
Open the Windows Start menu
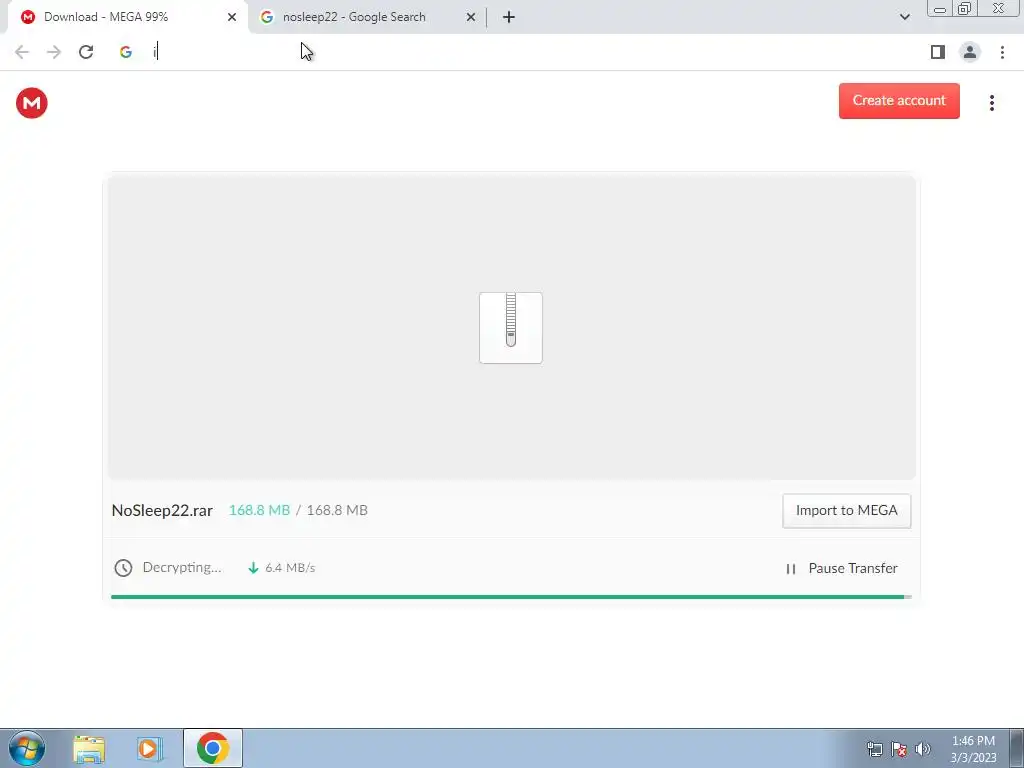(27, 748)
